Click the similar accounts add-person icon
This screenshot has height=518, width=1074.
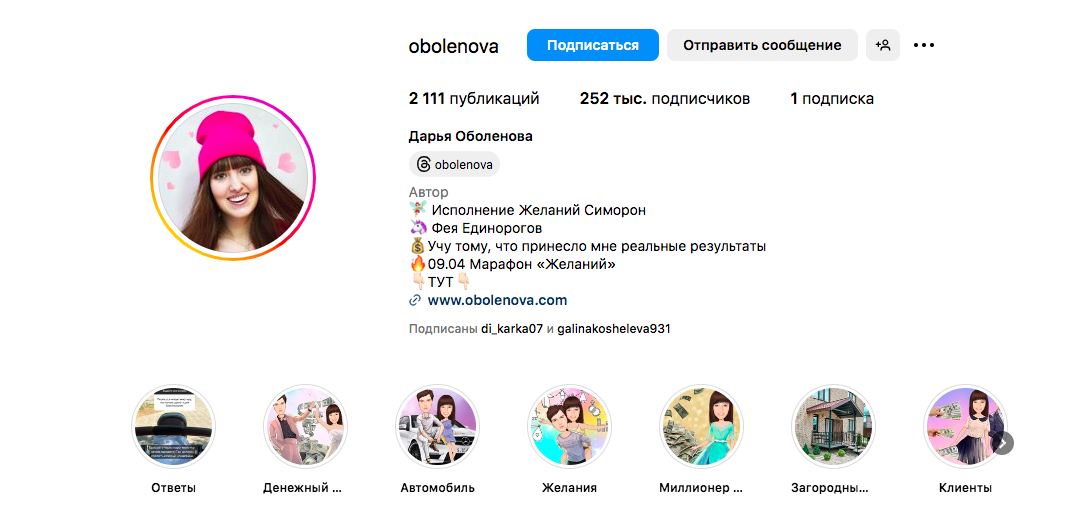tap(882, 45)
